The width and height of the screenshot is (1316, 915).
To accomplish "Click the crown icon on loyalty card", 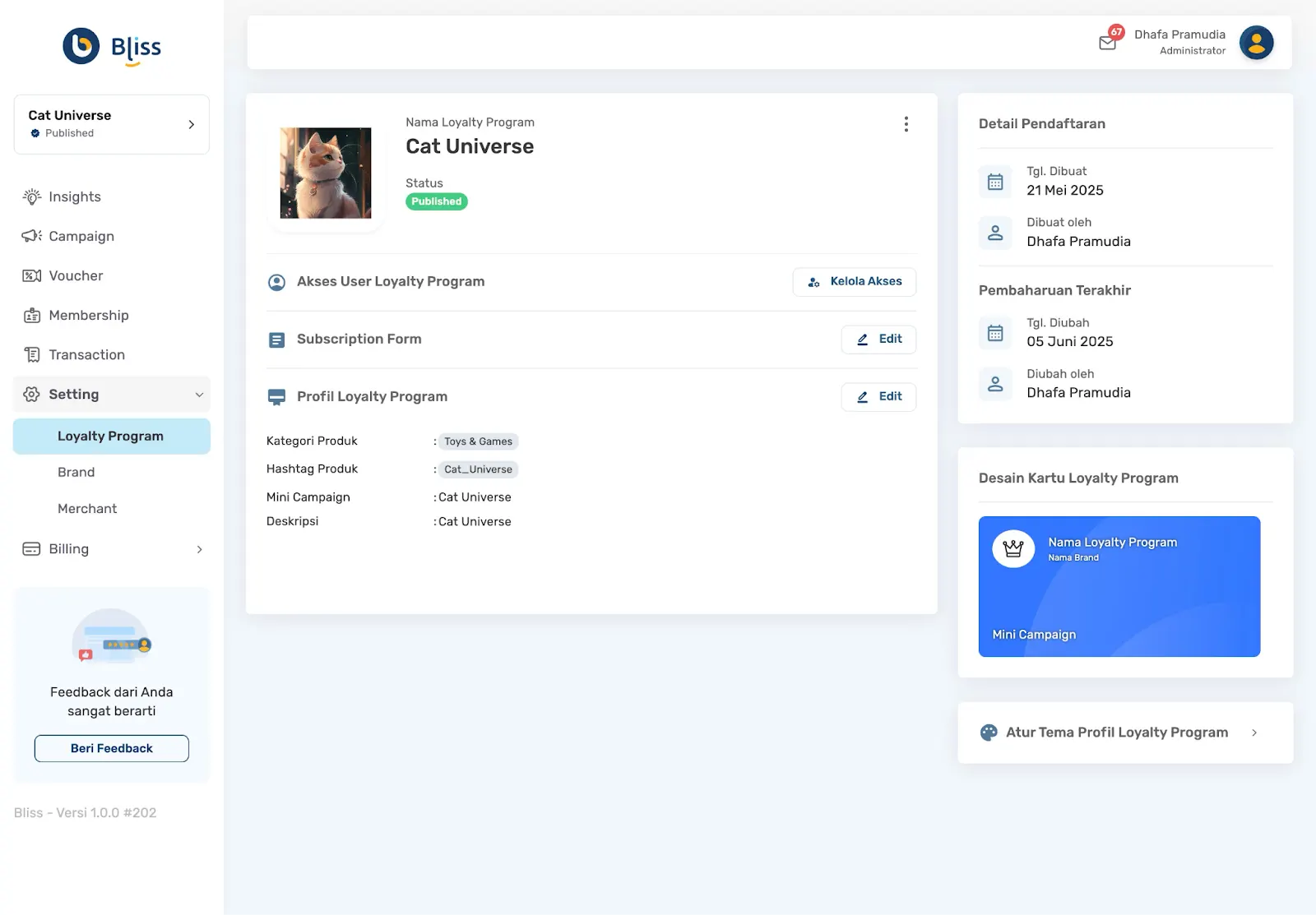I will pyautogui.click(x=1013, y=548).
